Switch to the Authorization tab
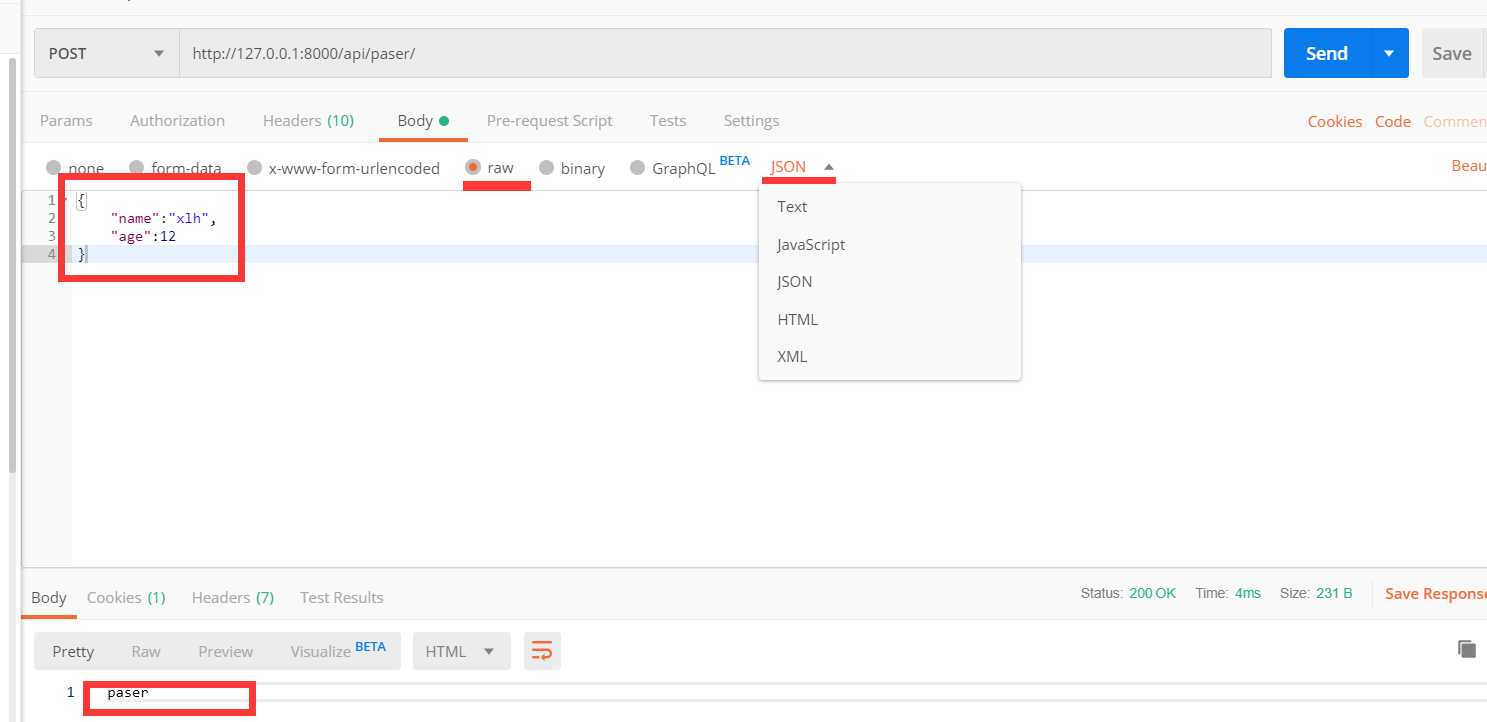Viewport: 1487px width, 722px height. tap(177, 120)
